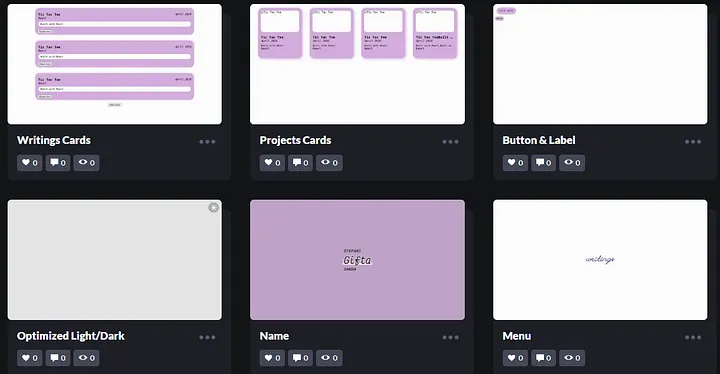Open more options for Button & Label

click(693, 142)
